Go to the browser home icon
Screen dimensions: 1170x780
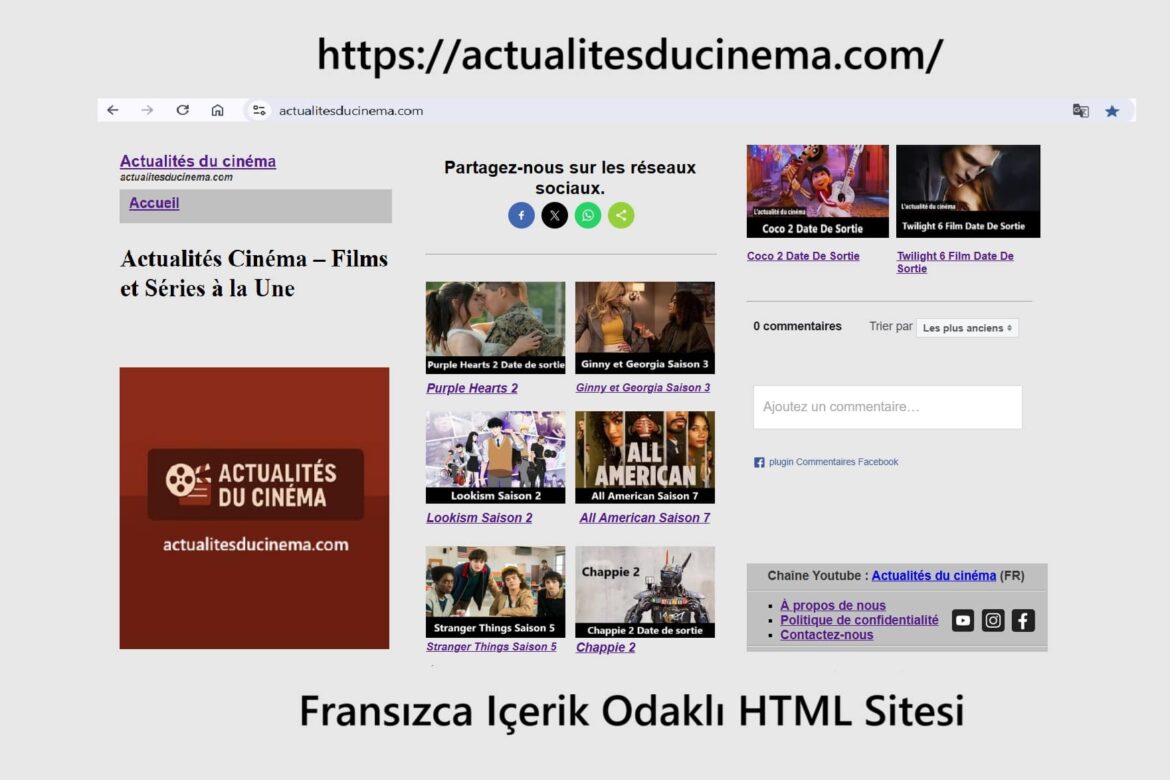tap(217, 111)
